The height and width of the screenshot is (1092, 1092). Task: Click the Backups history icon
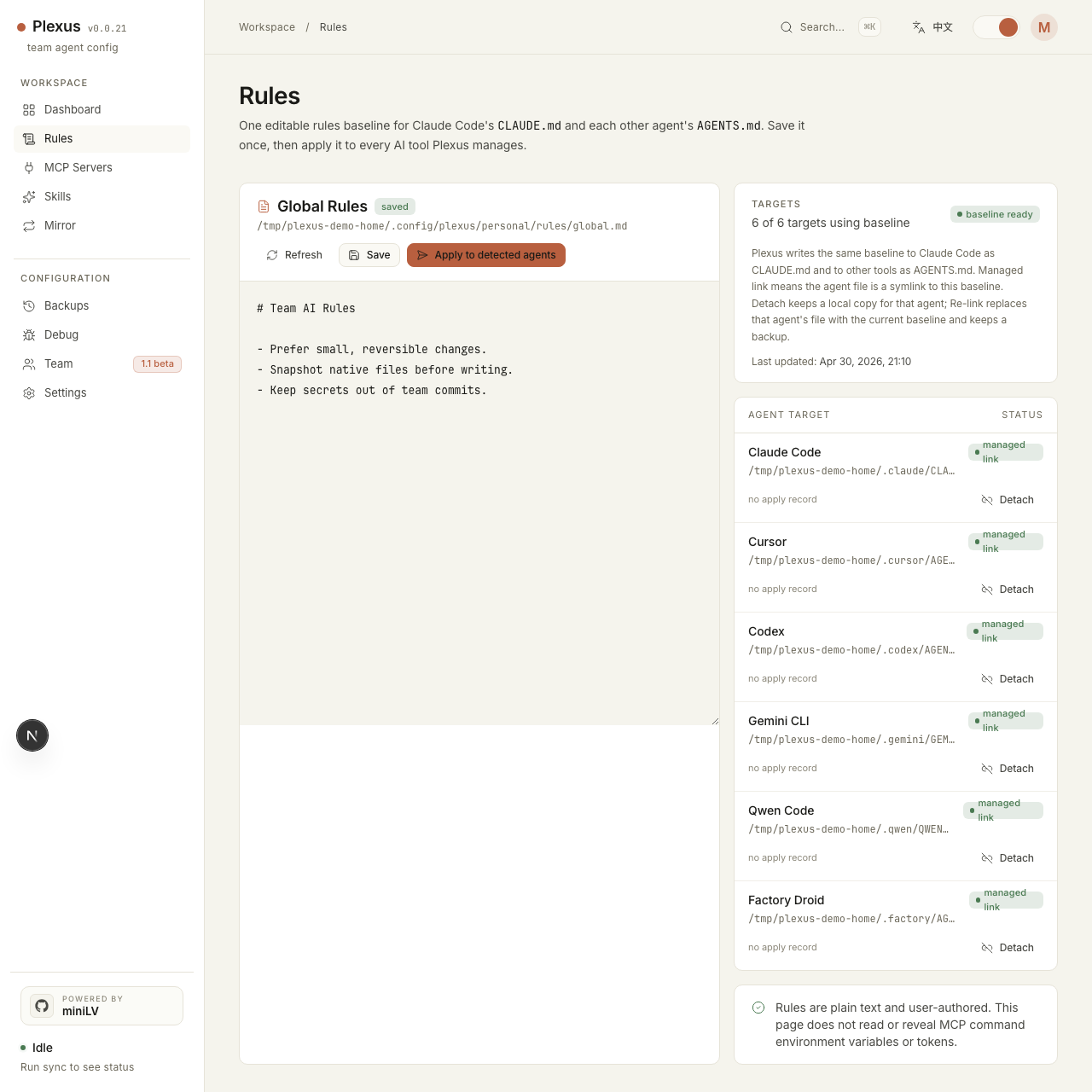(x=29, y=306)
